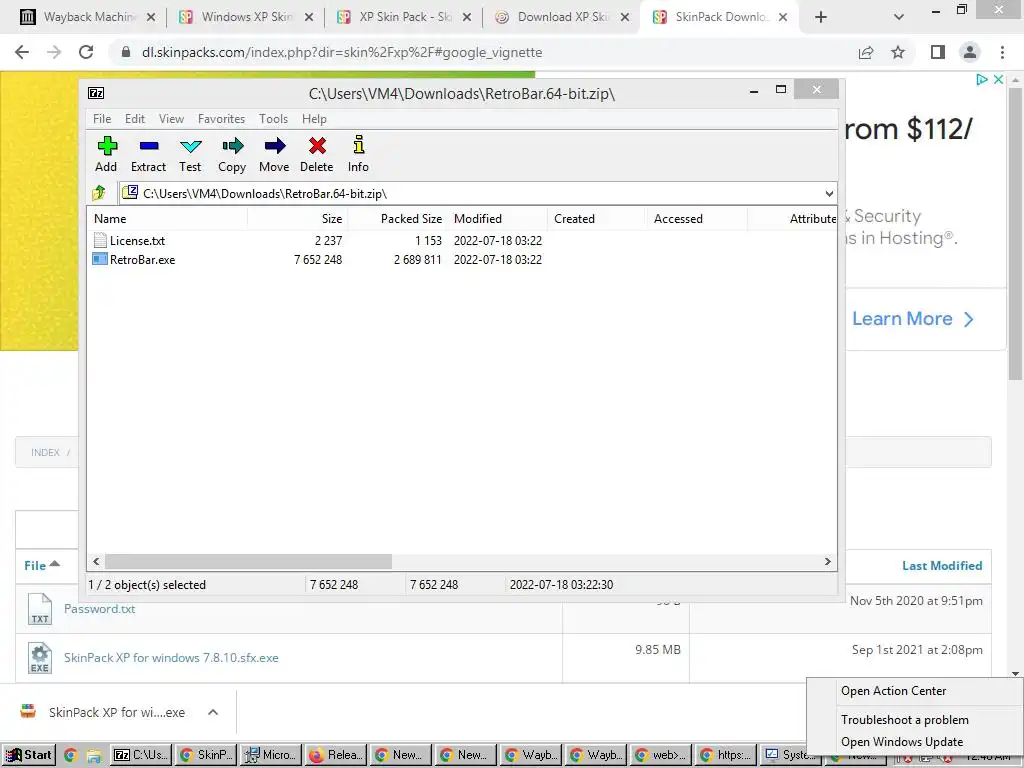Viewport: 1024px width, 768px height.
Task: Open the Chrome three-dot menu
Action: coord(1002,52)
